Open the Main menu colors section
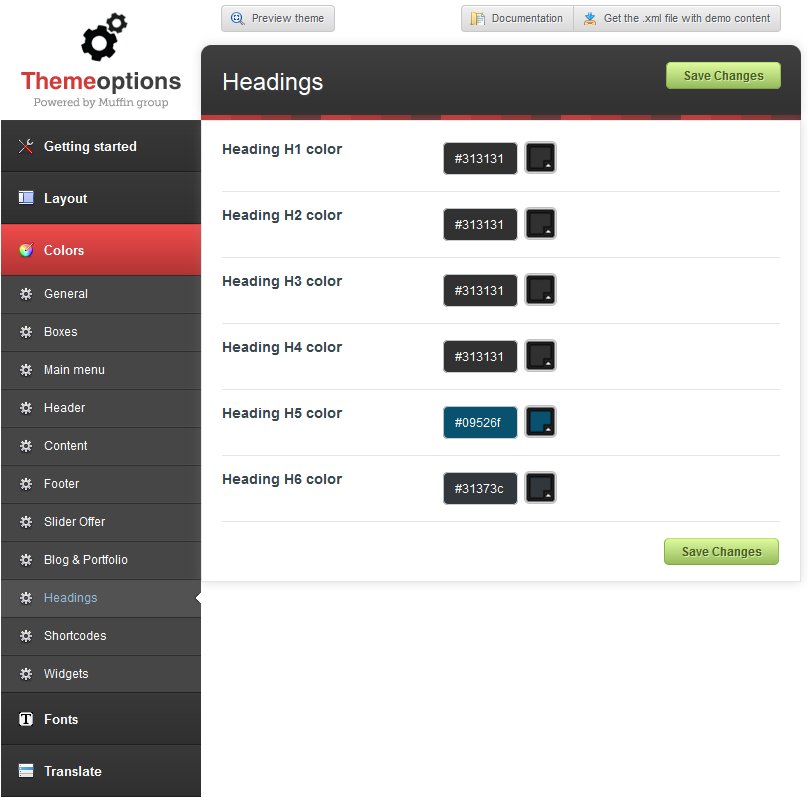808x800 pixels. click(74, 370)
